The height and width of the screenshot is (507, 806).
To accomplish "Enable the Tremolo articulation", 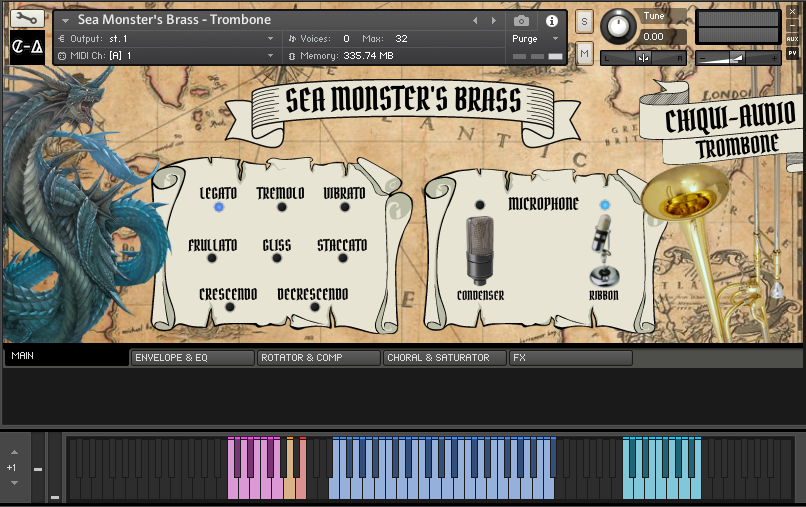I will 282,207.
